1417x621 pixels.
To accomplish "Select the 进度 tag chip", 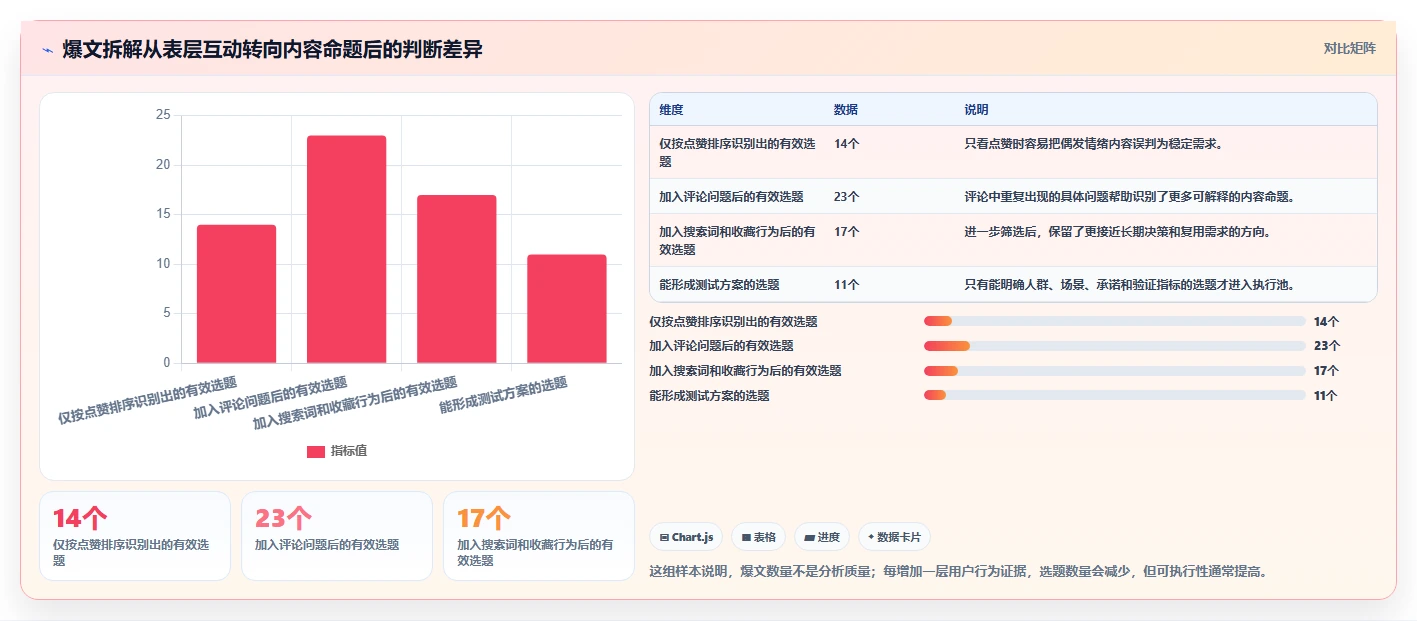I will click(x=822, y=537).
